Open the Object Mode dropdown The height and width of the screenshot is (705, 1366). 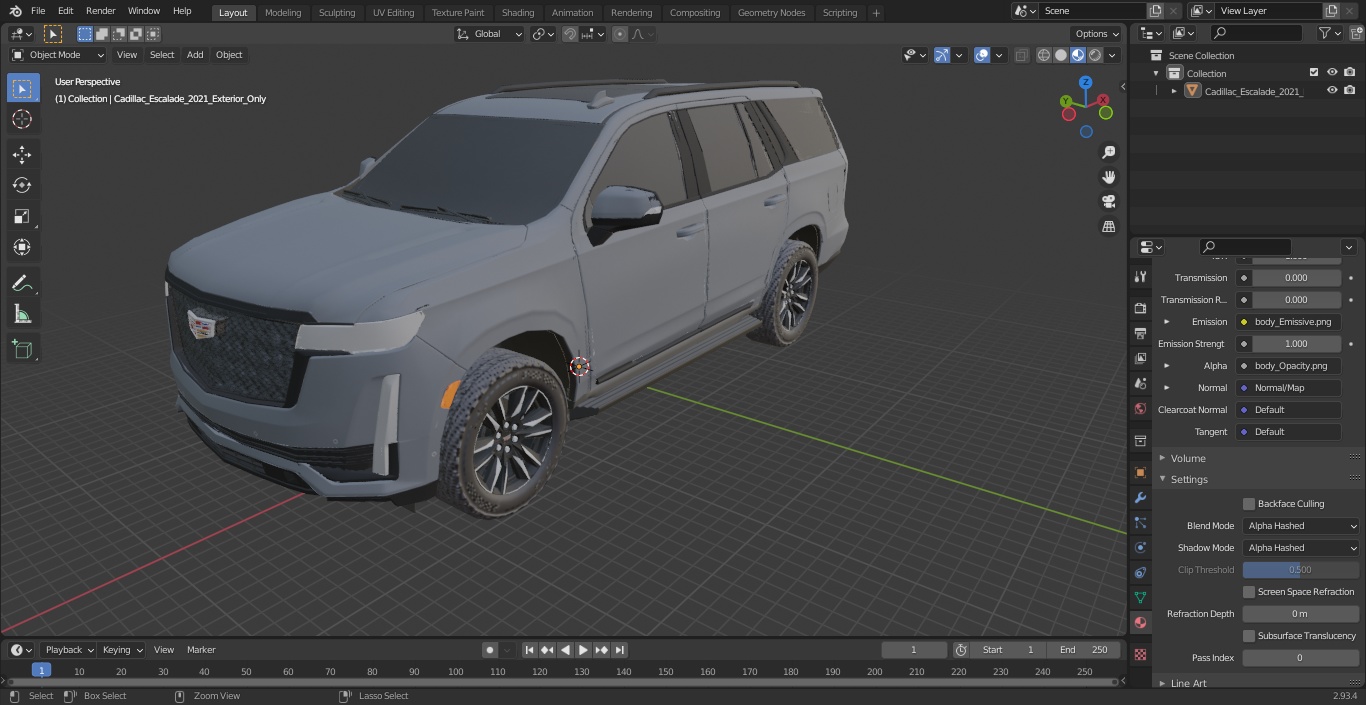(58, 55)
